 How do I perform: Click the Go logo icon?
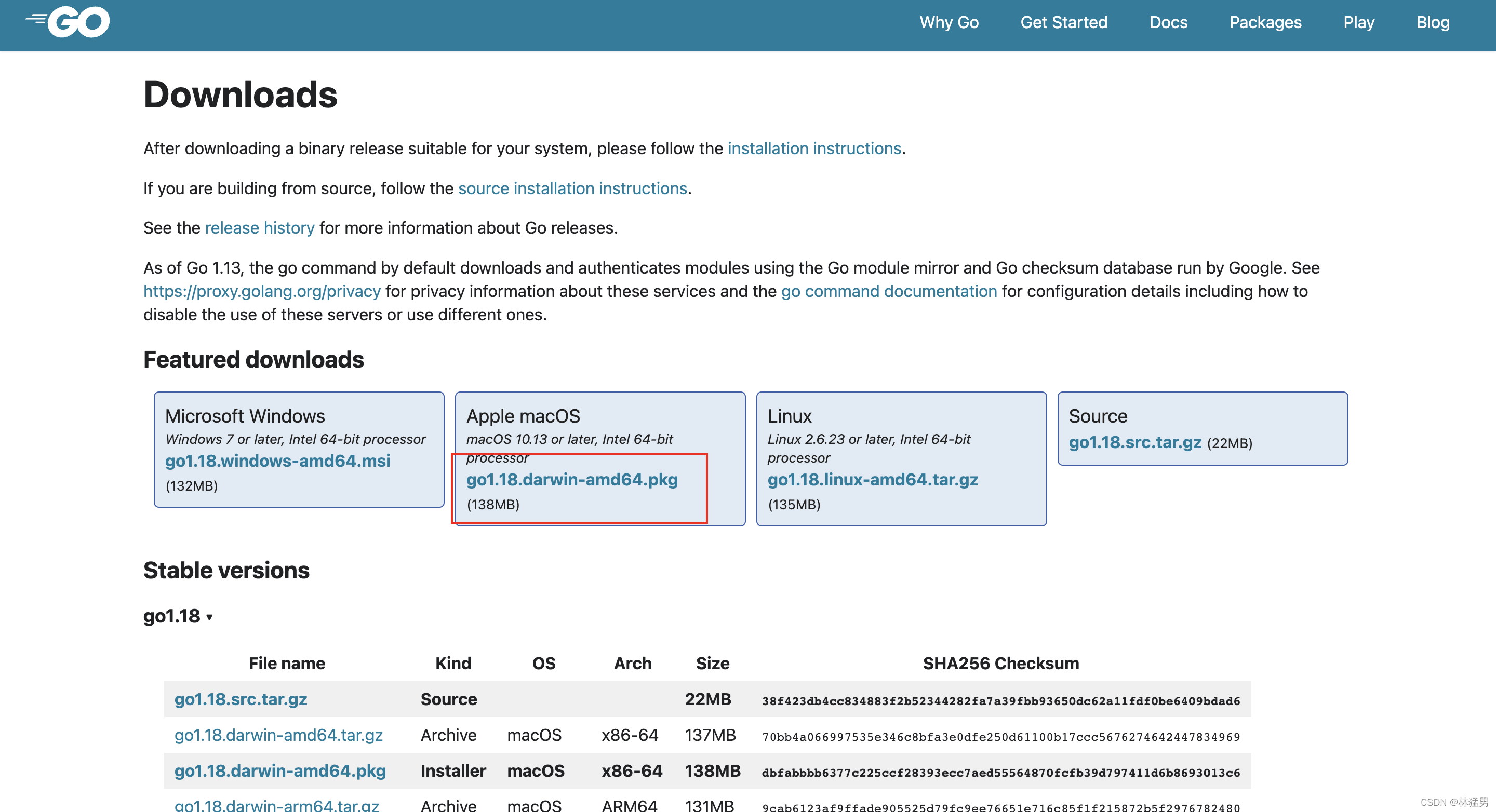coord(68,22)
